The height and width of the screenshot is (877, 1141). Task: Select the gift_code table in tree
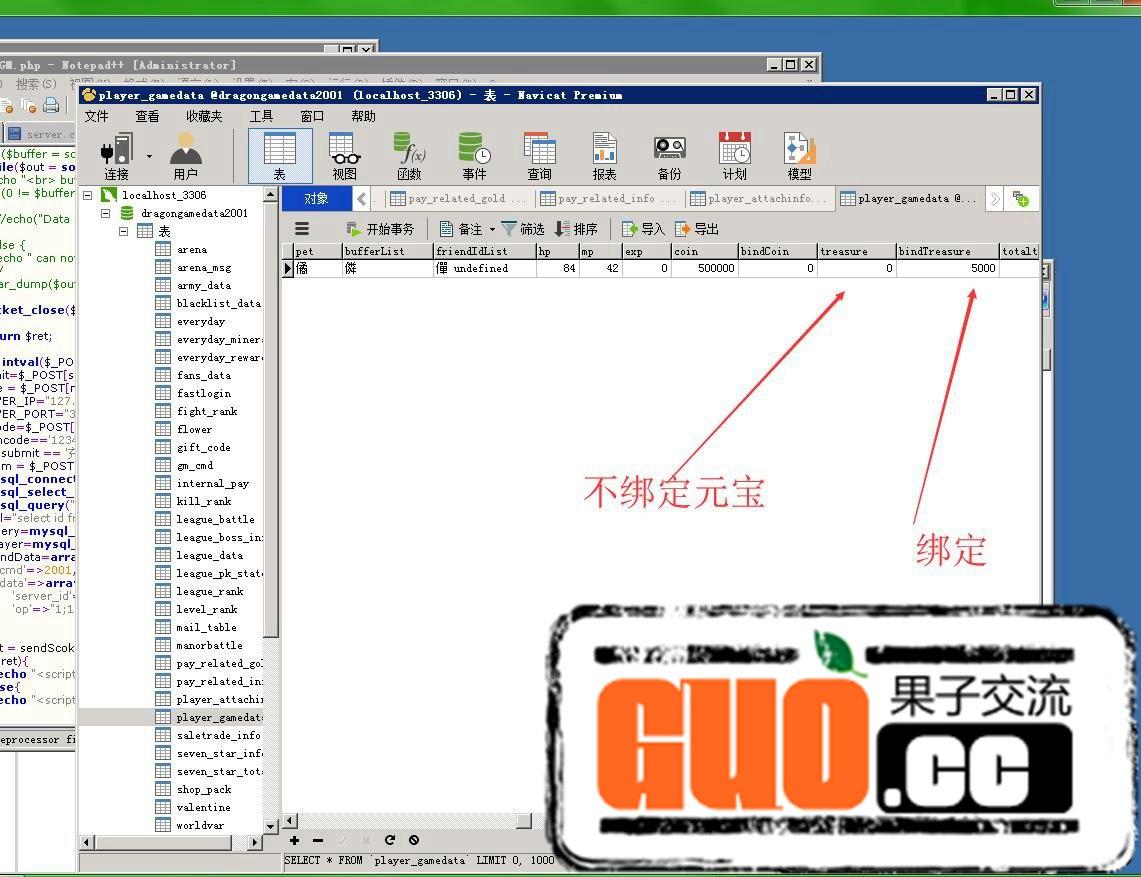coord(203,448)
